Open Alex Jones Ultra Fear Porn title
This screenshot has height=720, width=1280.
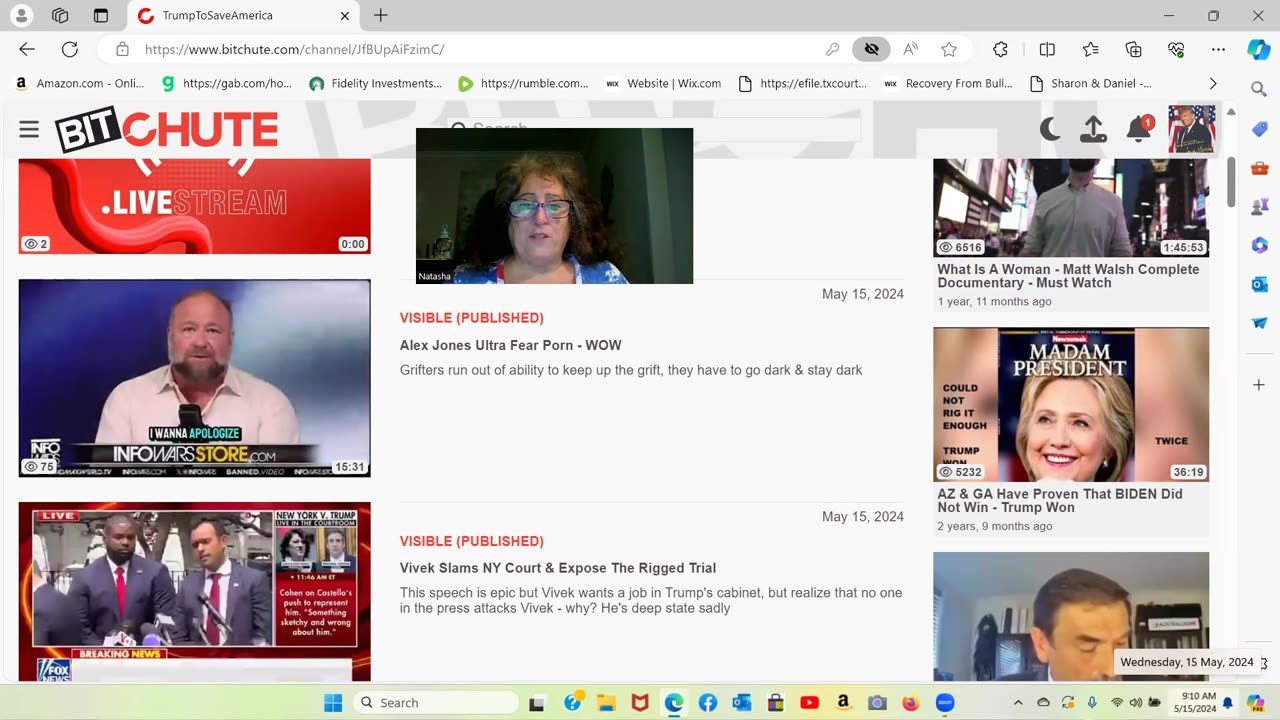pyautogui.click(x=510, y=345)
